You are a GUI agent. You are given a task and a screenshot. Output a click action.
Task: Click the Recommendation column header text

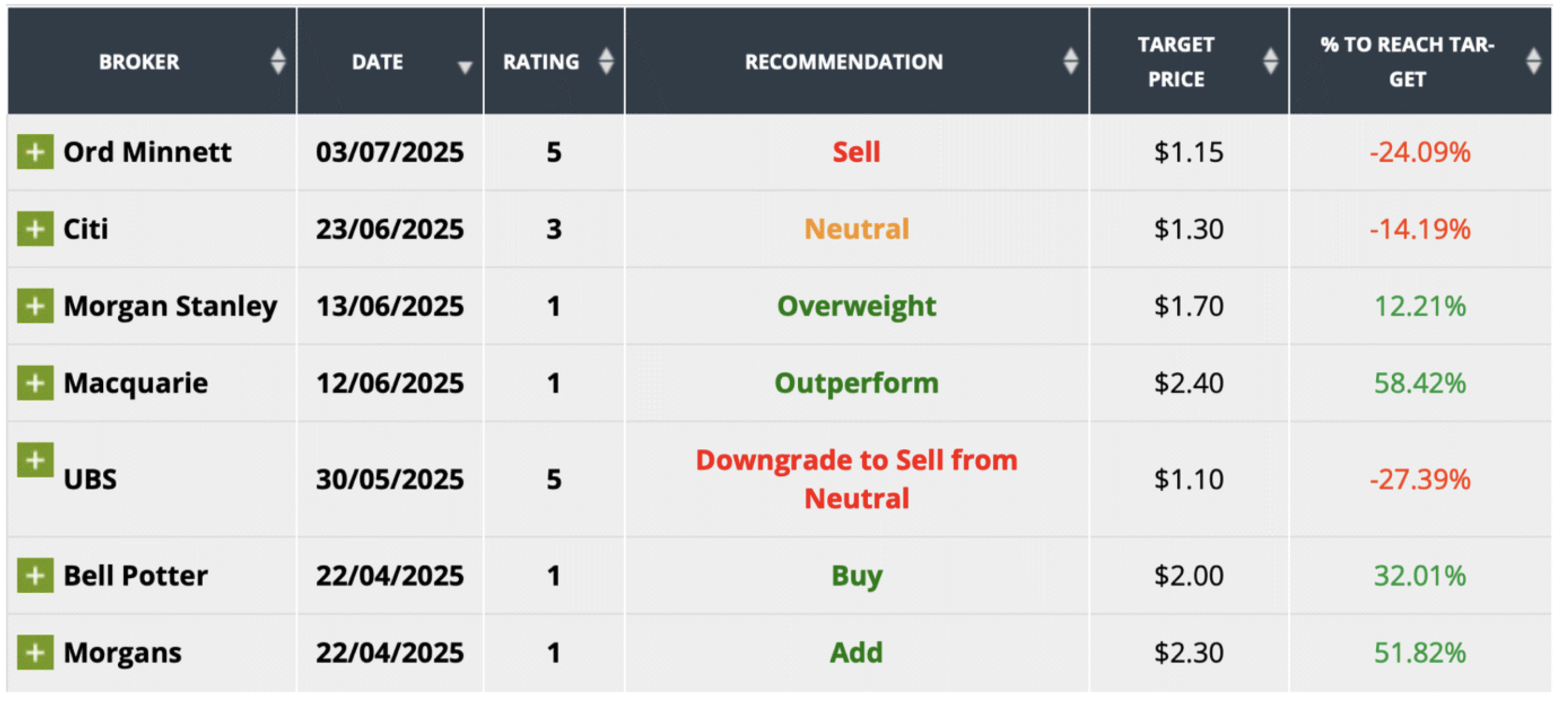click(x=843, y=62)
